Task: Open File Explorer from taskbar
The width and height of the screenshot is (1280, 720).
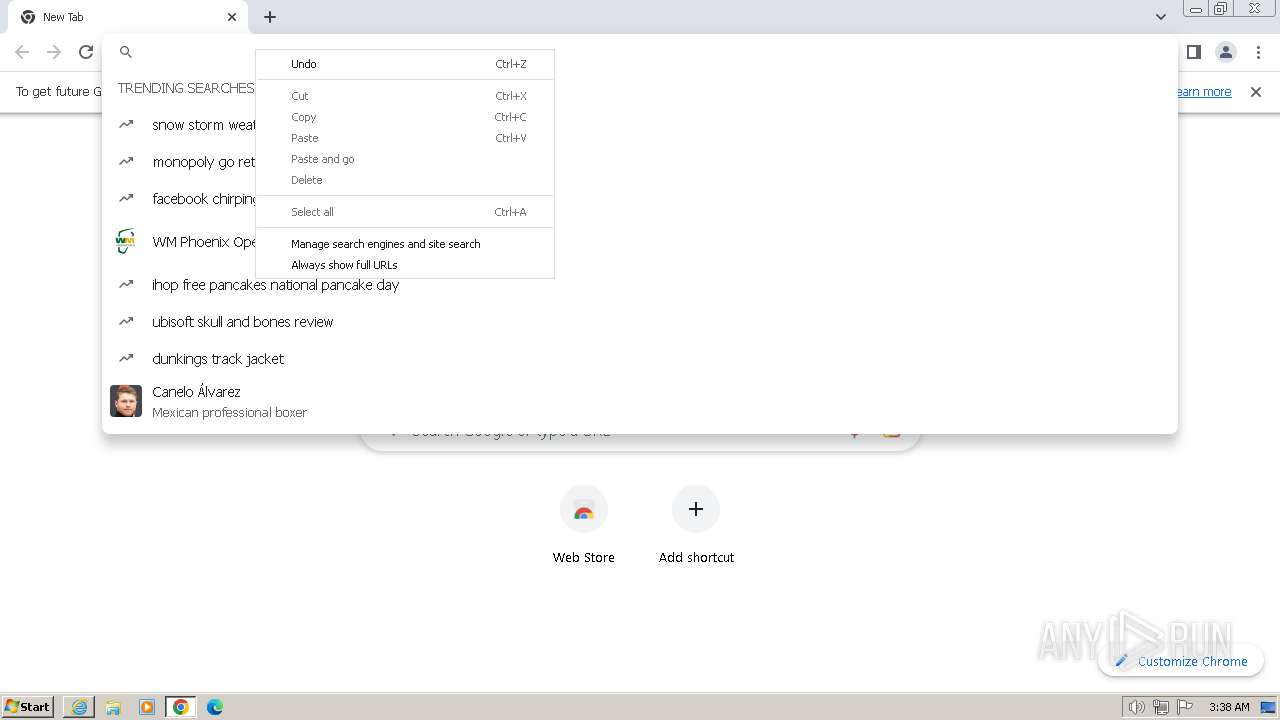Action: pyautogui.click(x=113, y=707)
